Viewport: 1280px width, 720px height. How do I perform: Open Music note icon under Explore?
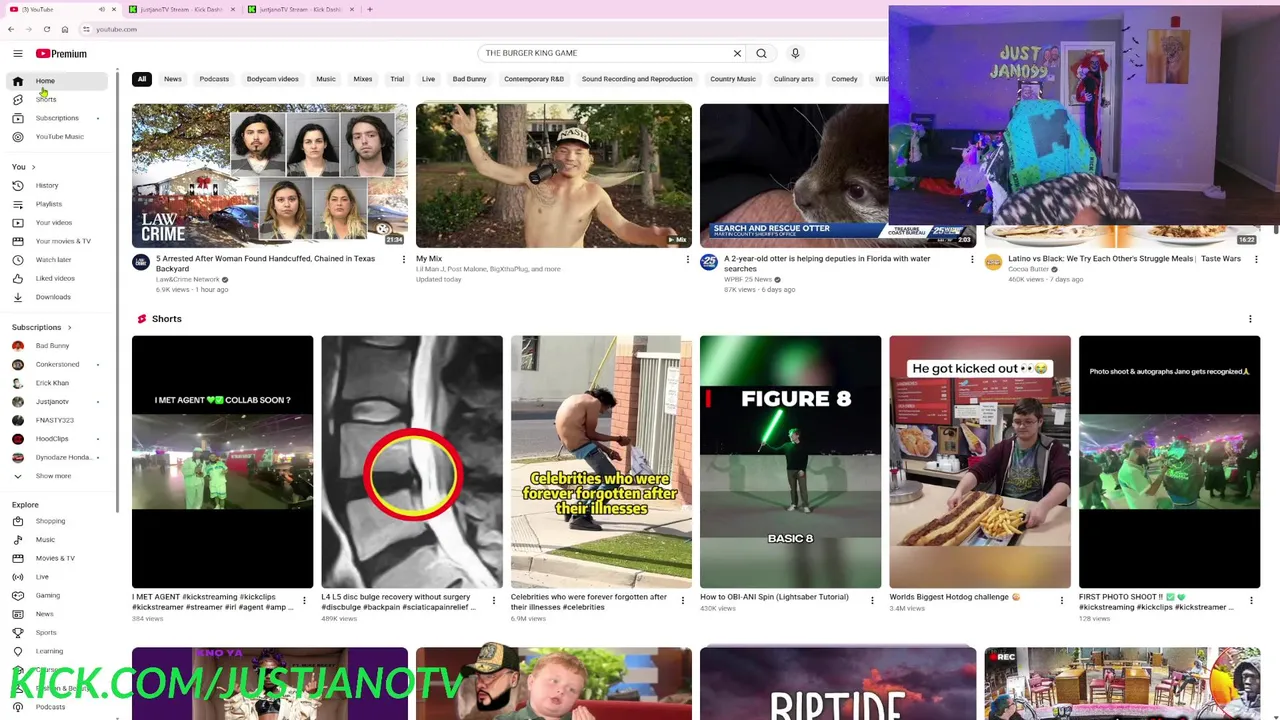[x=17, y=540]
